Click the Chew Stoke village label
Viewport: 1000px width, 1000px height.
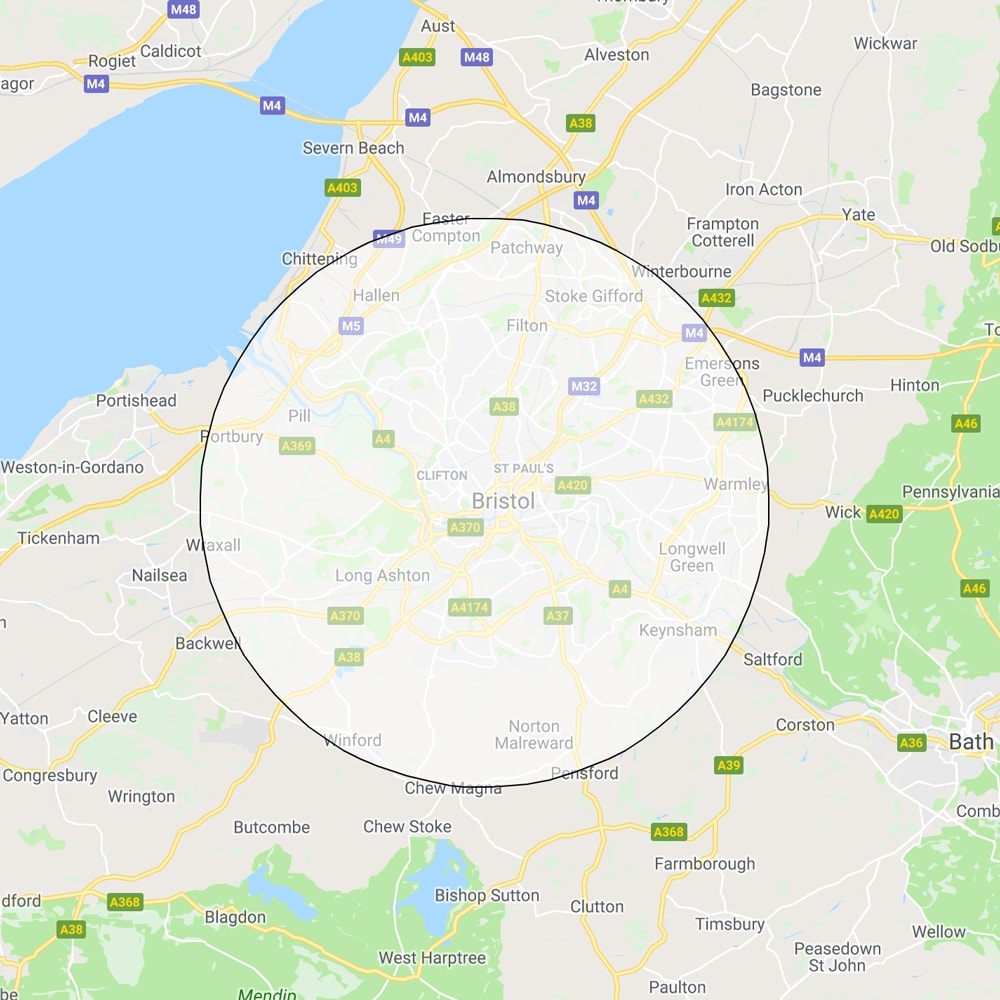point(407,827)
